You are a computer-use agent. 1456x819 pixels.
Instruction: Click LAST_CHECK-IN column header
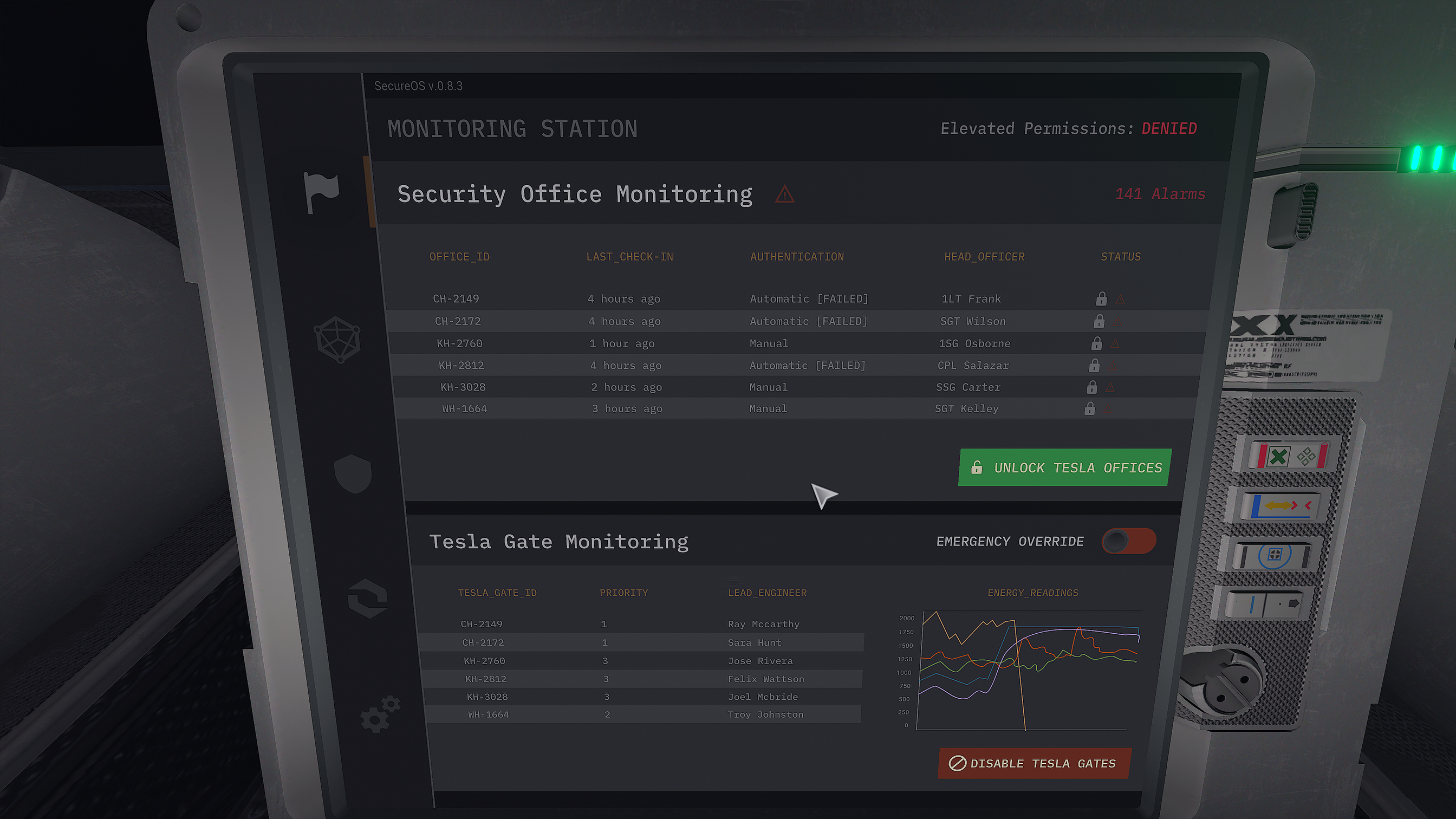tap(629, 257)
